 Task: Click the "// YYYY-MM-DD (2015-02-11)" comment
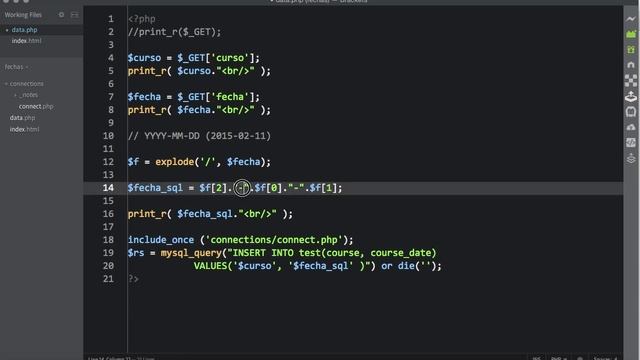[199, 136]
